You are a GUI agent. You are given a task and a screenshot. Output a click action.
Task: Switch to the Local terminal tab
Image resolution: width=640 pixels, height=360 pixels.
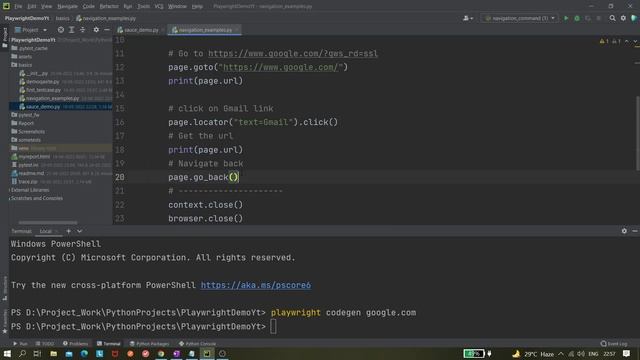(x=46, y=231)
